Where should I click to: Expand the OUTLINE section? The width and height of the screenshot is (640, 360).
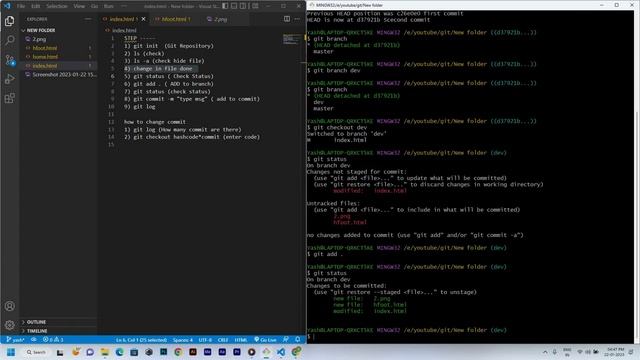pos(58,322)
